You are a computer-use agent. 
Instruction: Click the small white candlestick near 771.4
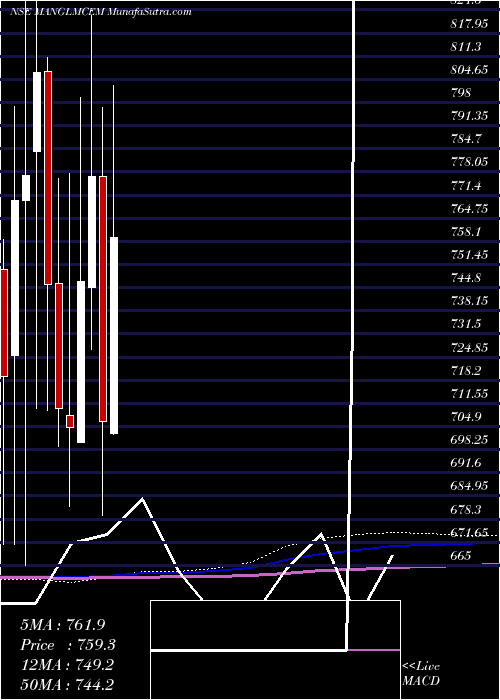click(x=26, y=188)
